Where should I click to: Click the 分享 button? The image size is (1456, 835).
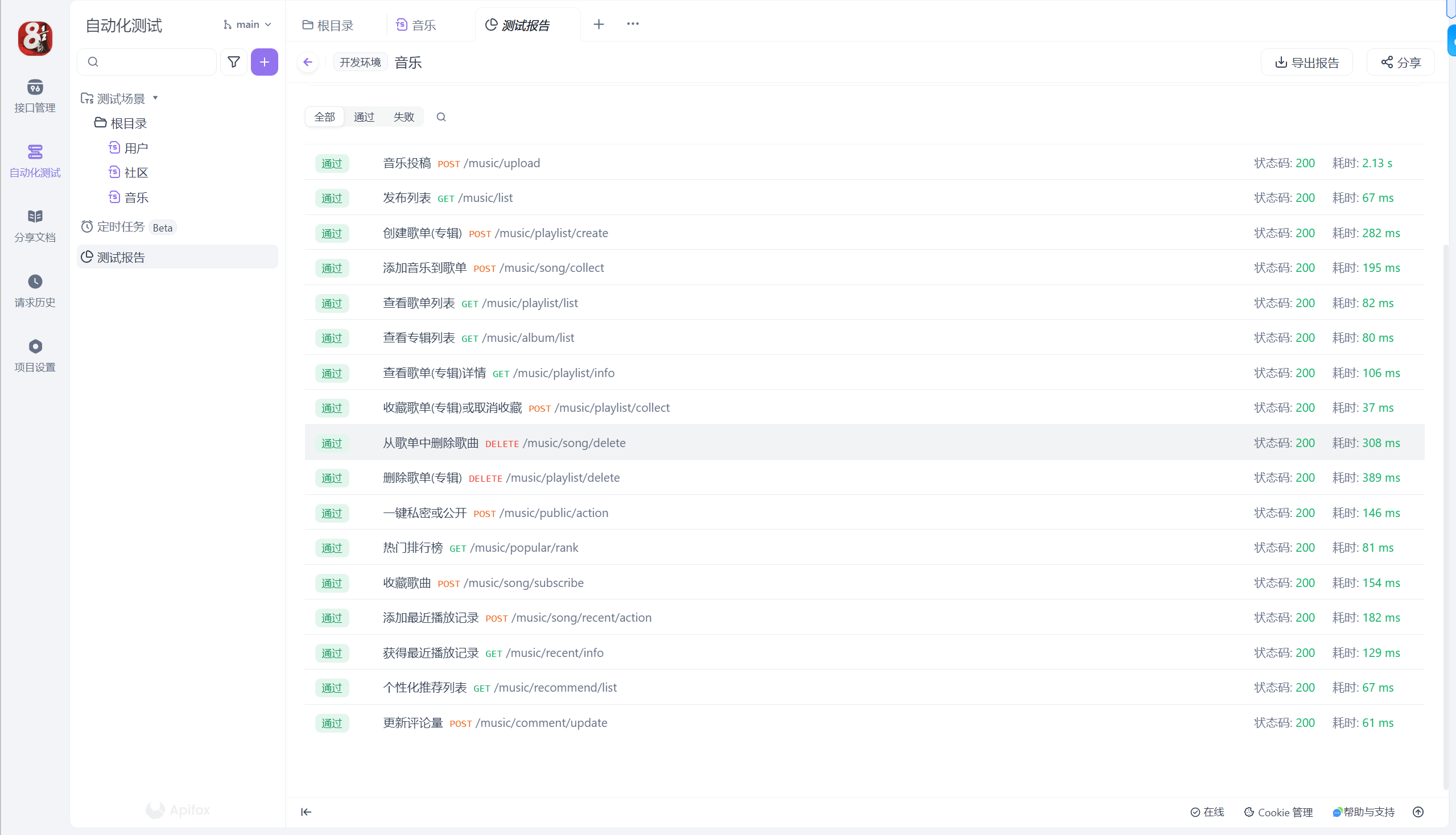[1400, 63]
